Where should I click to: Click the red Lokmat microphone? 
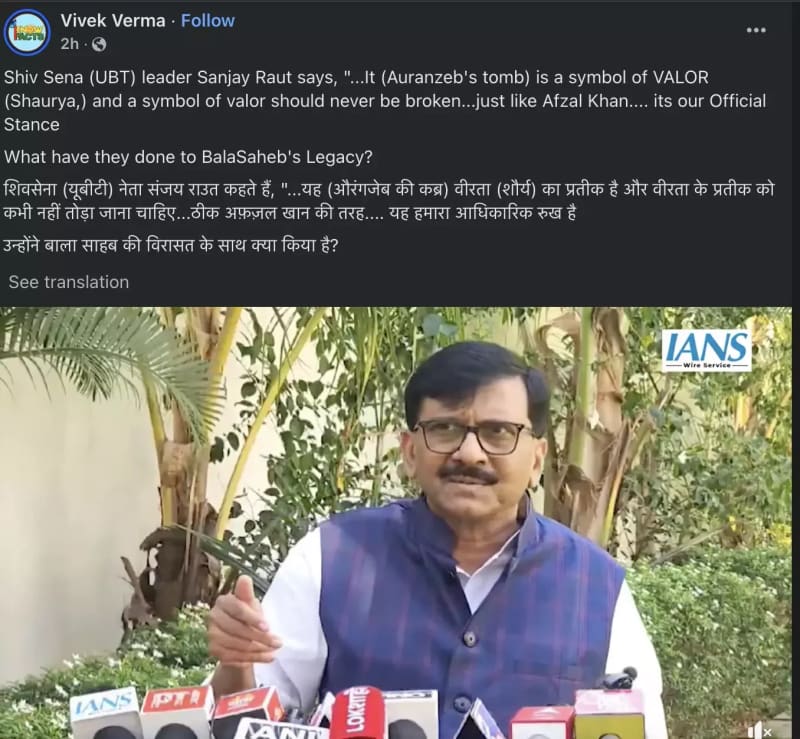pyautogui.click(x=358, y=712)
